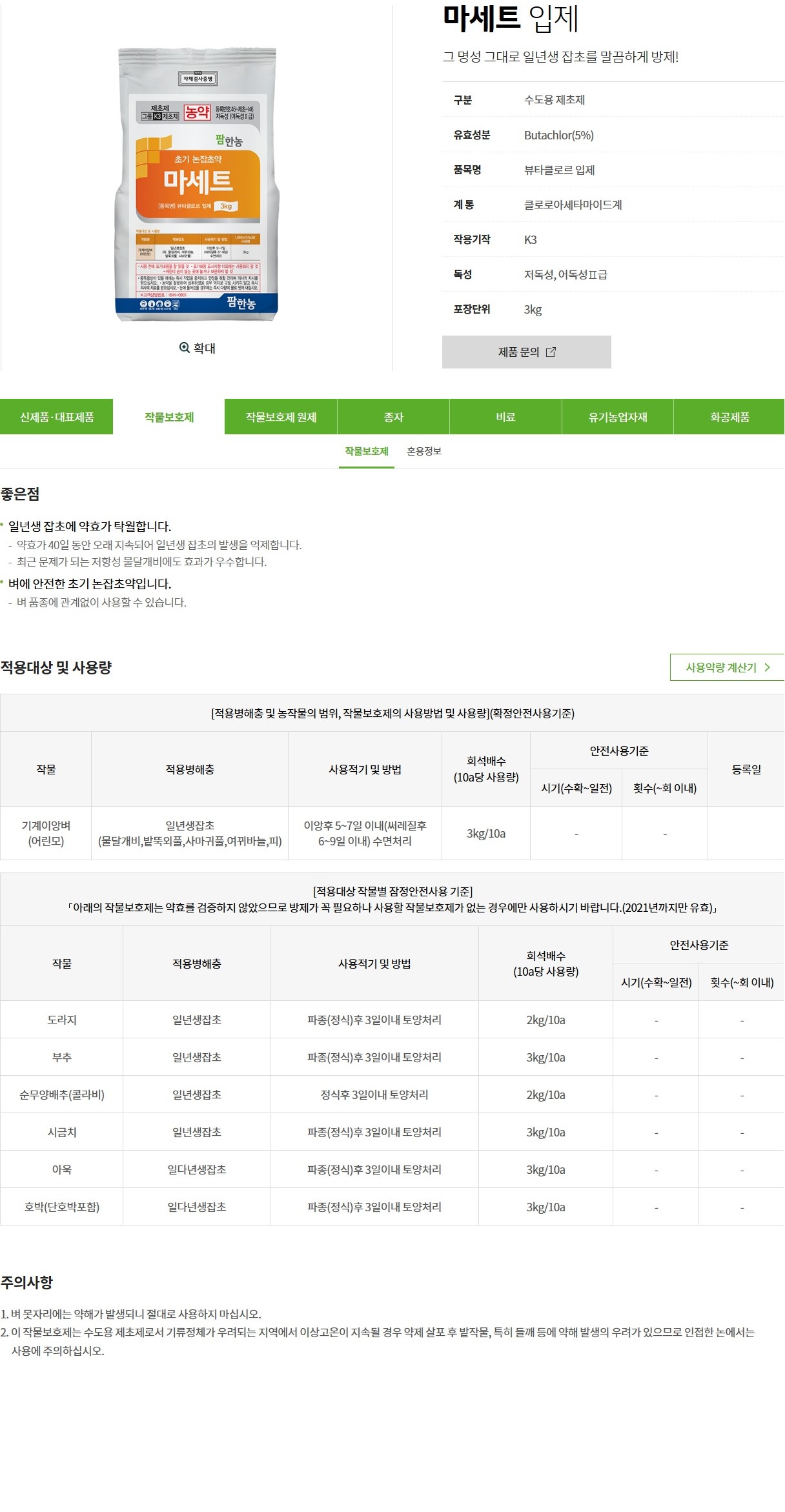Click the 정식후 3일이내 토양처리 cell
The height and width of the screenshot is (1512, 785).
point(374,1094)
